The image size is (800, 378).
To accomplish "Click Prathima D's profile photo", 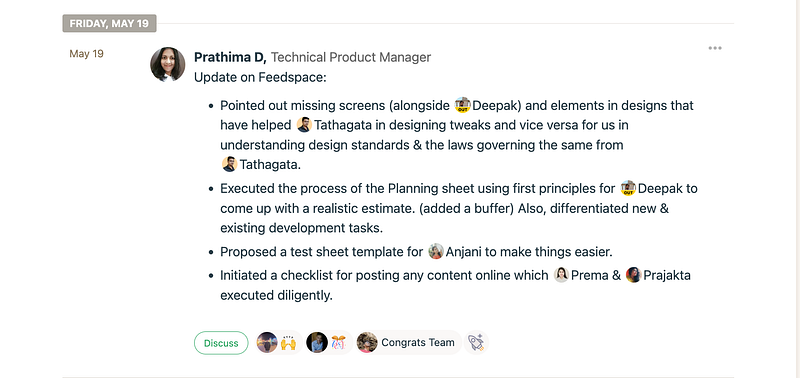I will point(167,64).
